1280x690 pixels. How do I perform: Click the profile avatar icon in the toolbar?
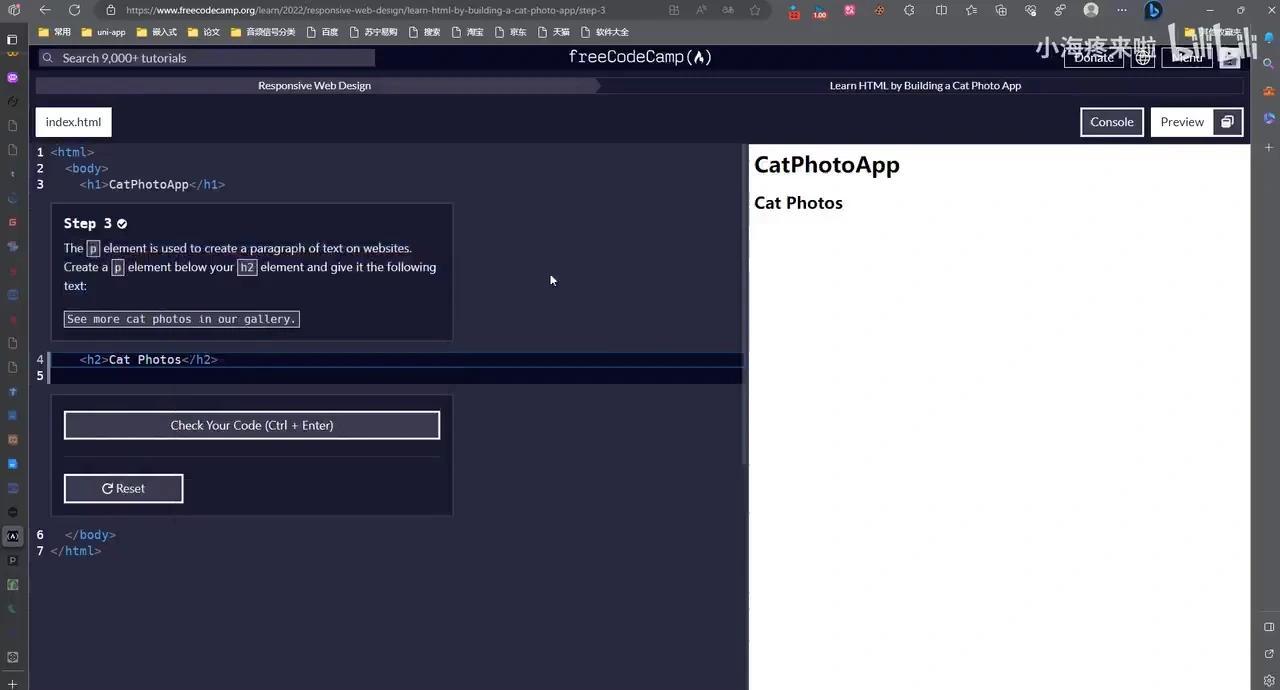[x=1090, y=10]
